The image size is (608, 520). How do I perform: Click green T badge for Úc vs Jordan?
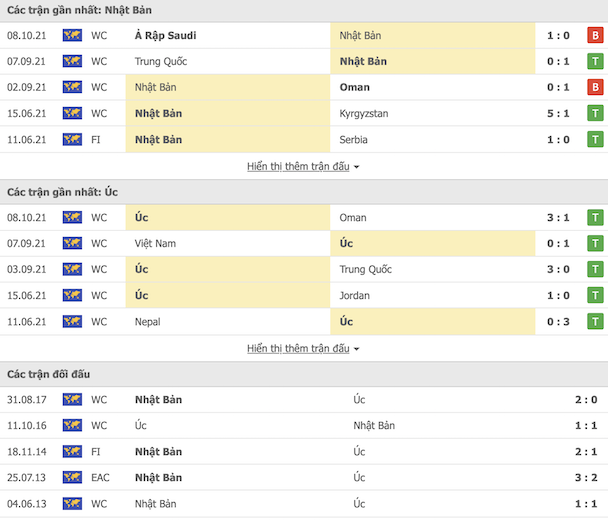tap(595, 295)
